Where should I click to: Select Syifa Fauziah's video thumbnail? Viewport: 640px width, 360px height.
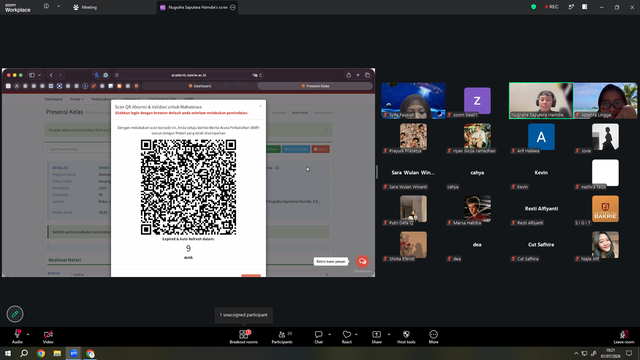413,101
